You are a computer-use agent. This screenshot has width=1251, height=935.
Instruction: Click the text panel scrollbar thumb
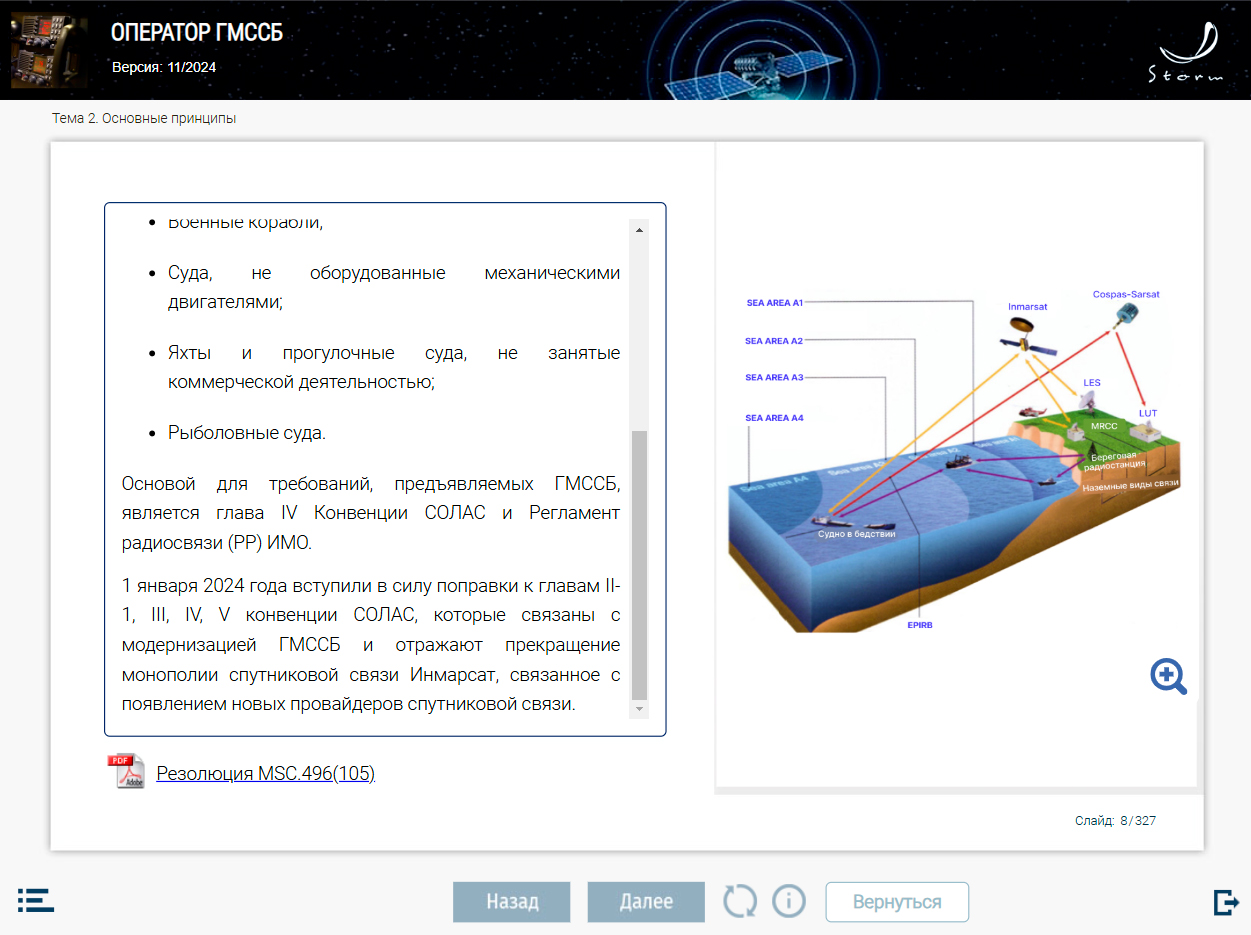click(x=640, y=565)
